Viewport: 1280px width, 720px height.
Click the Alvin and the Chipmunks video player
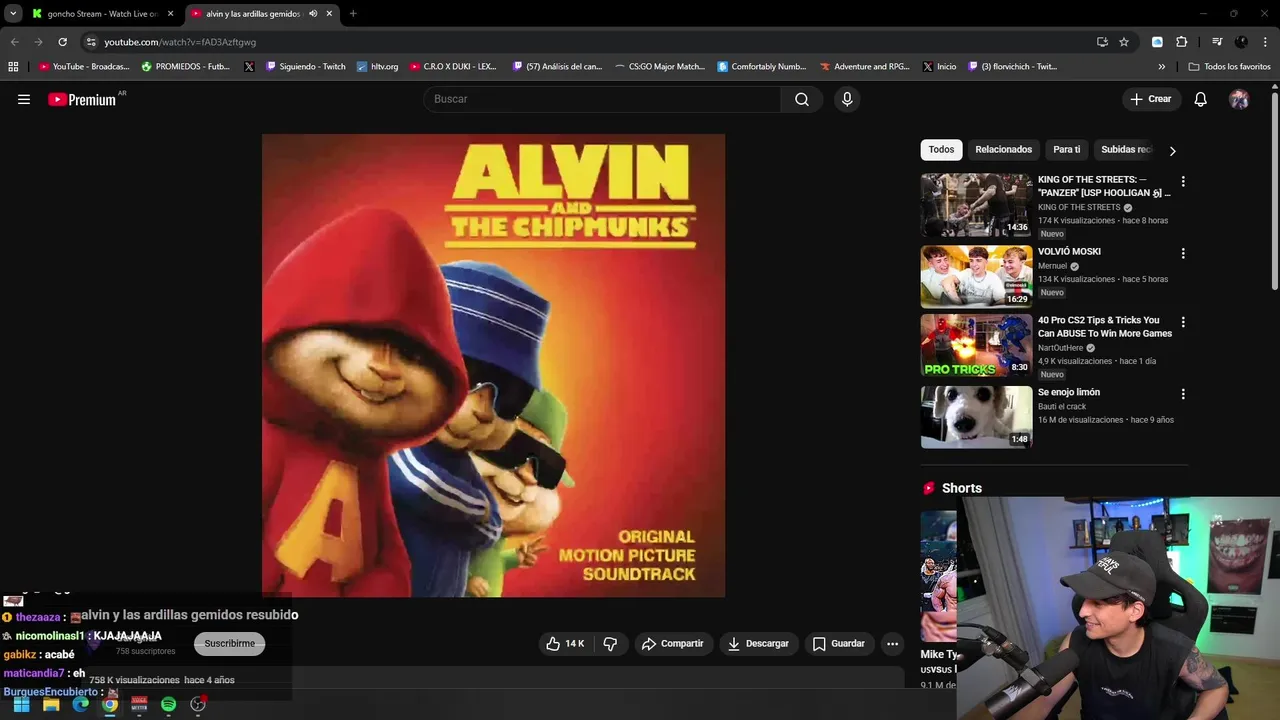493,366
